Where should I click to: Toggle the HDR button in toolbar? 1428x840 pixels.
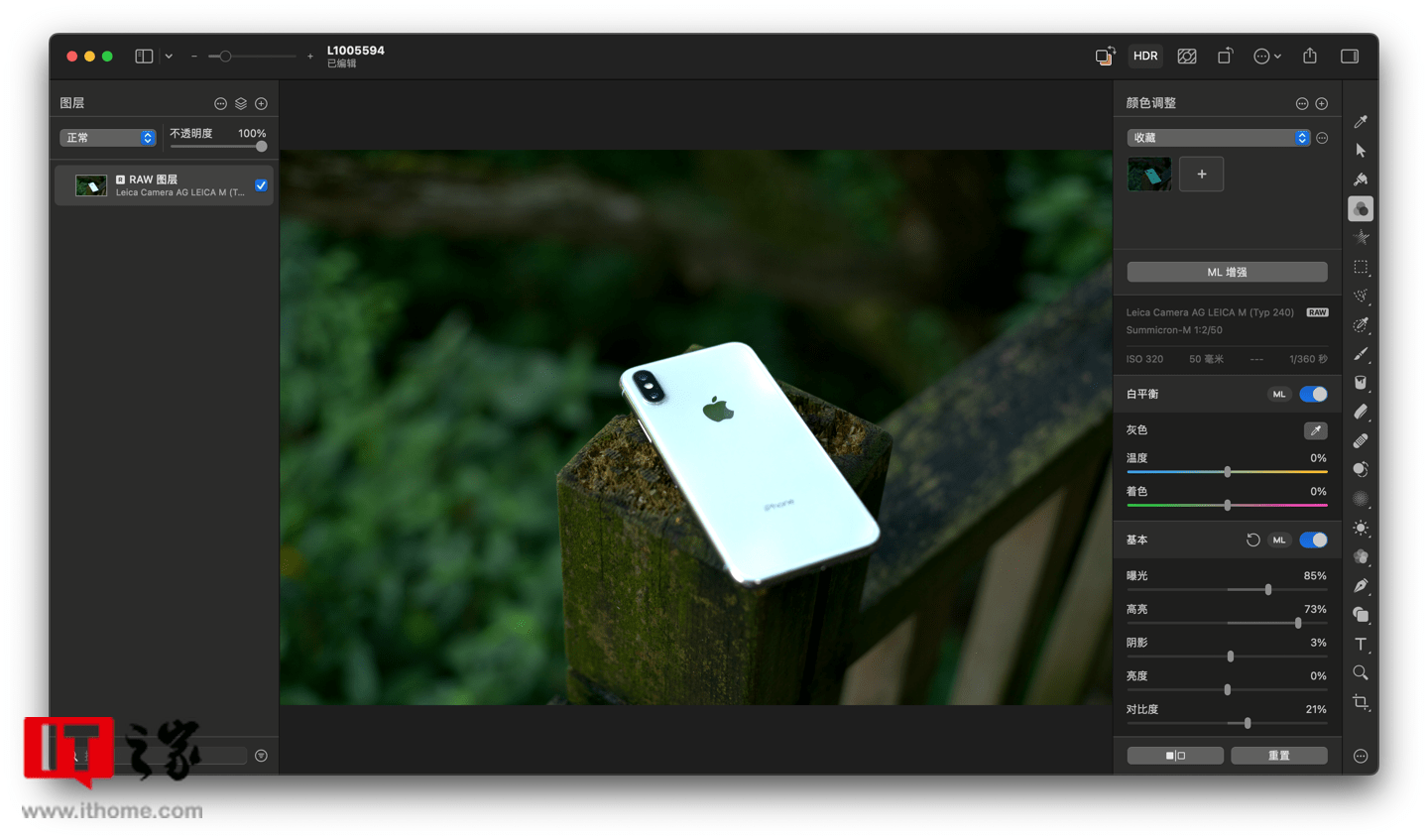pyautogui.click(x=1145, y=57)
